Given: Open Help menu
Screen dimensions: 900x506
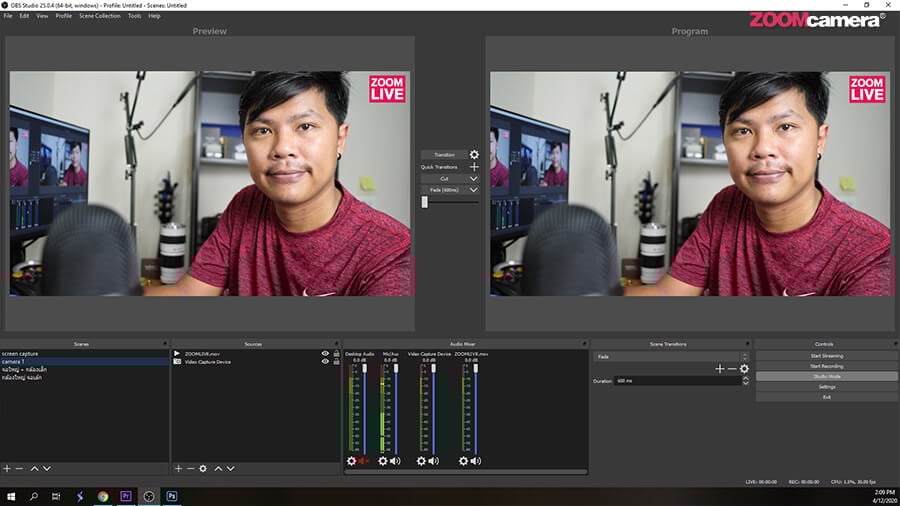Looking at the screenshot, I should [x=154, y=16].
